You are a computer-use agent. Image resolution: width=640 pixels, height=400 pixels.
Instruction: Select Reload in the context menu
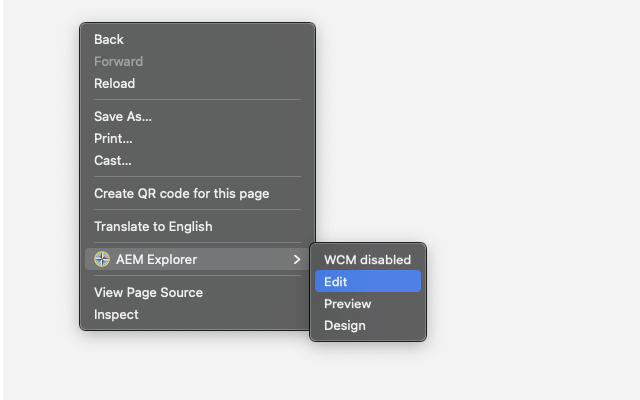pyautogui.click(x=197, y=84)
